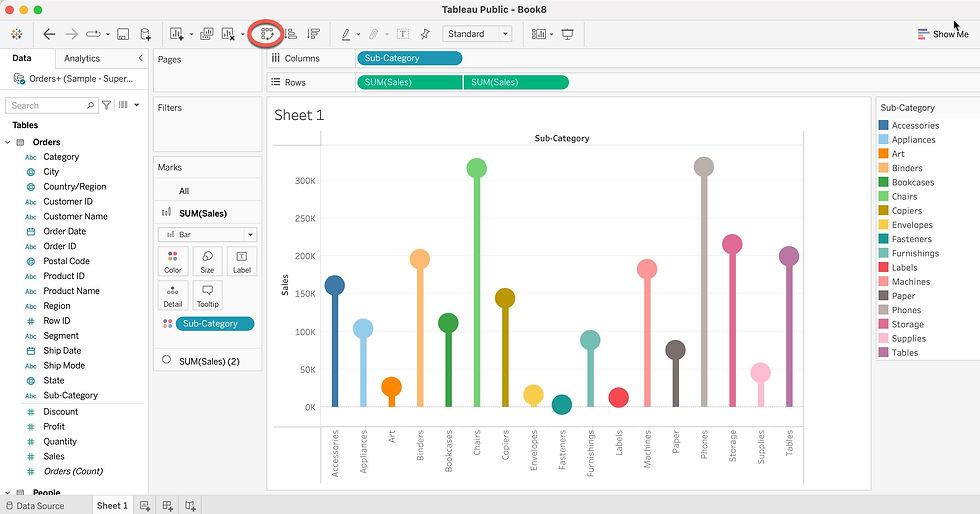The image size is (980, 514).
Task: Expand the People table tree
Action: coord(8,493)
